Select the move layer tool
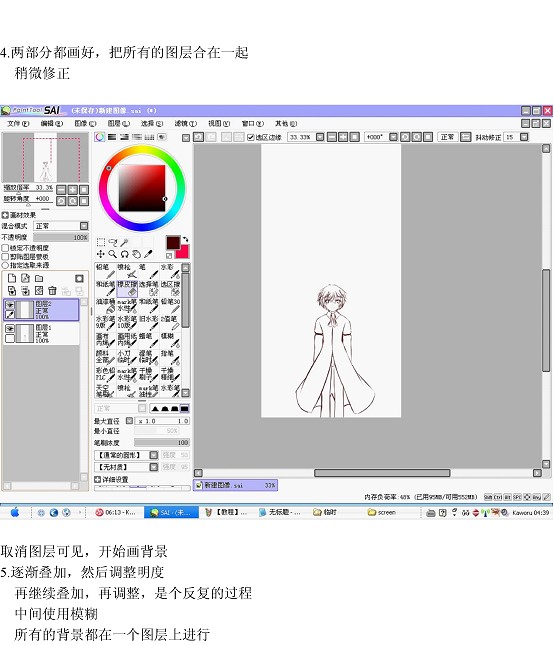 pos(101,254)
